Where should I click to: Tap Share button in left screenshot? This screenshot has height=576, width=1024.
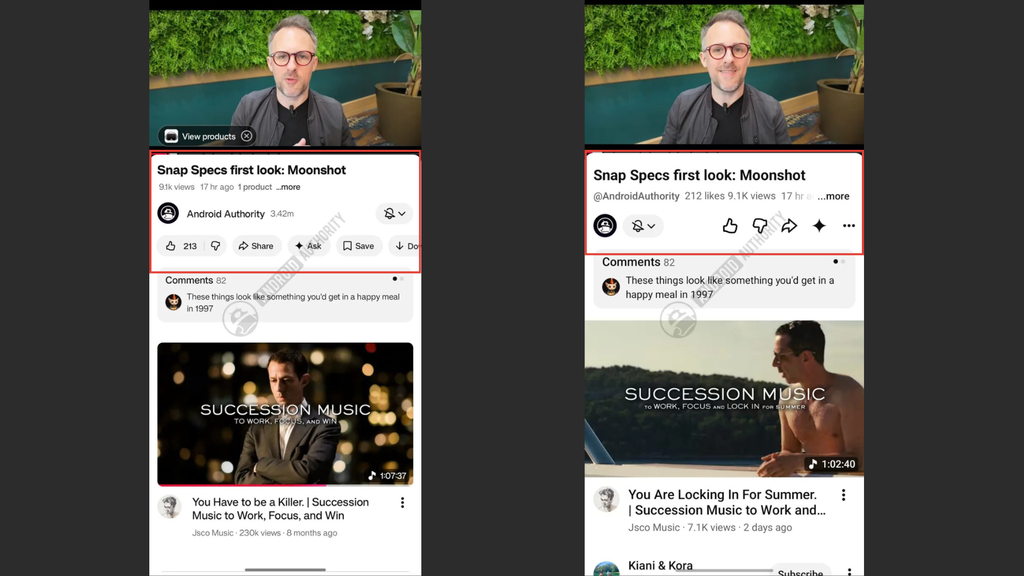(256, 246)
